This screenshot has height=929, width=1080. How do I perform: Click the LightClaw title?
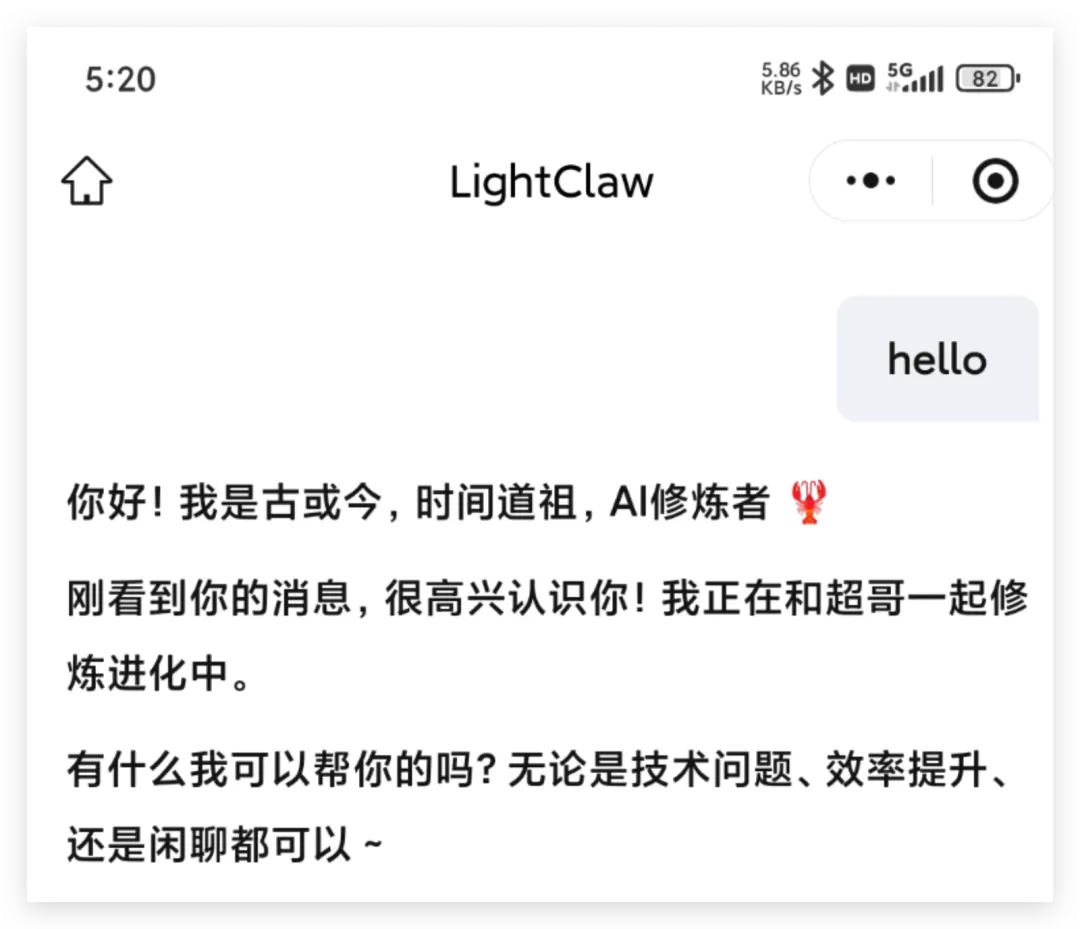(x=551, y=182)
